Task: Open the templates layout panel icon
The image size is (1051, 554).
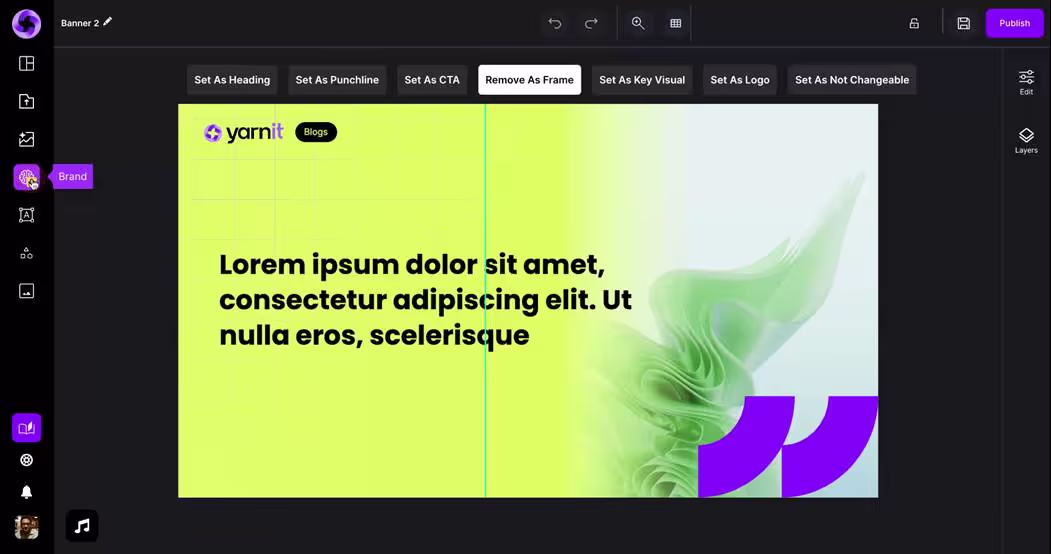Action: coord(27,64)
